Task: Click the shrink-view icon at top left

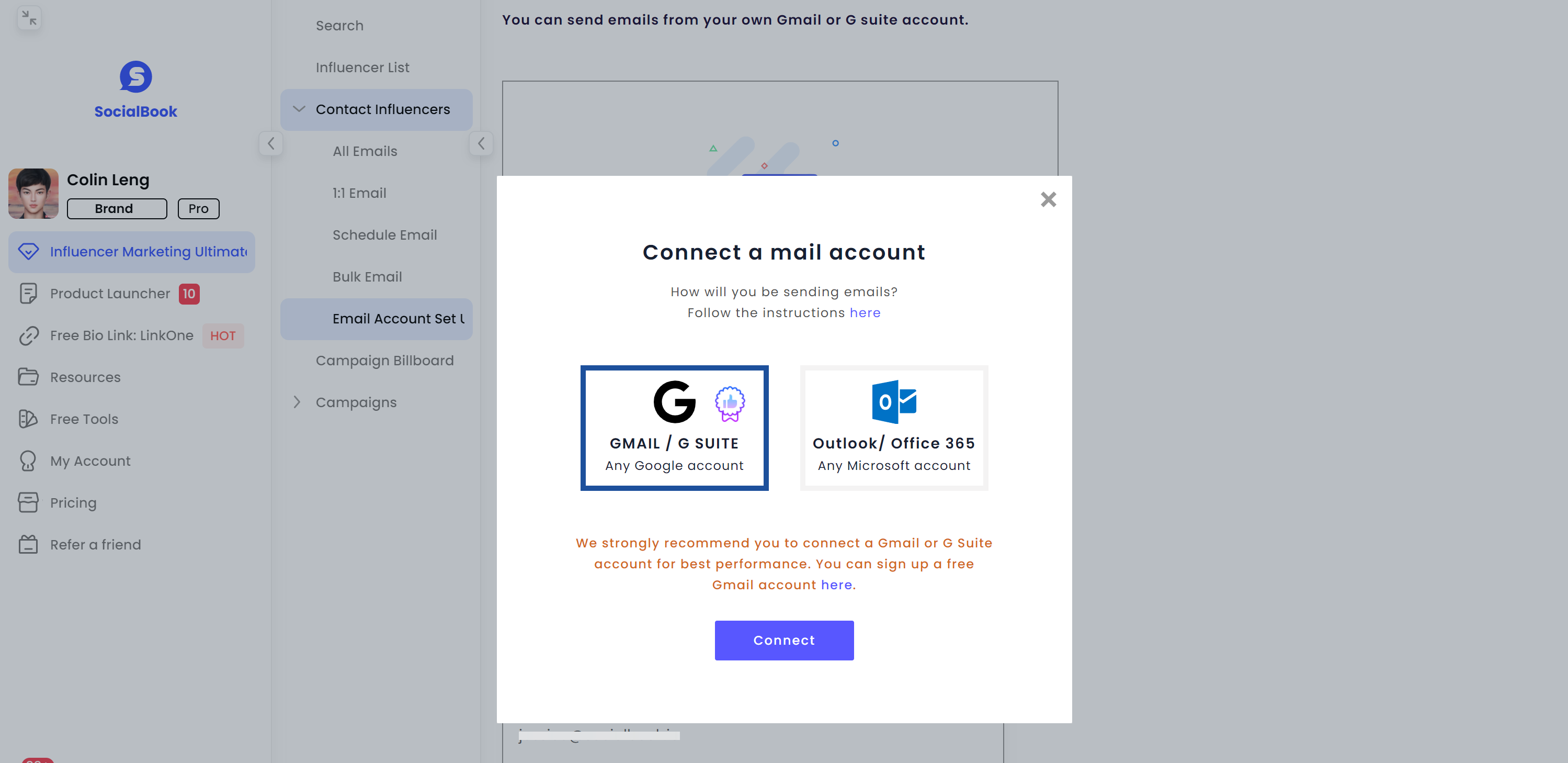Action: click(x=29, y=18)
